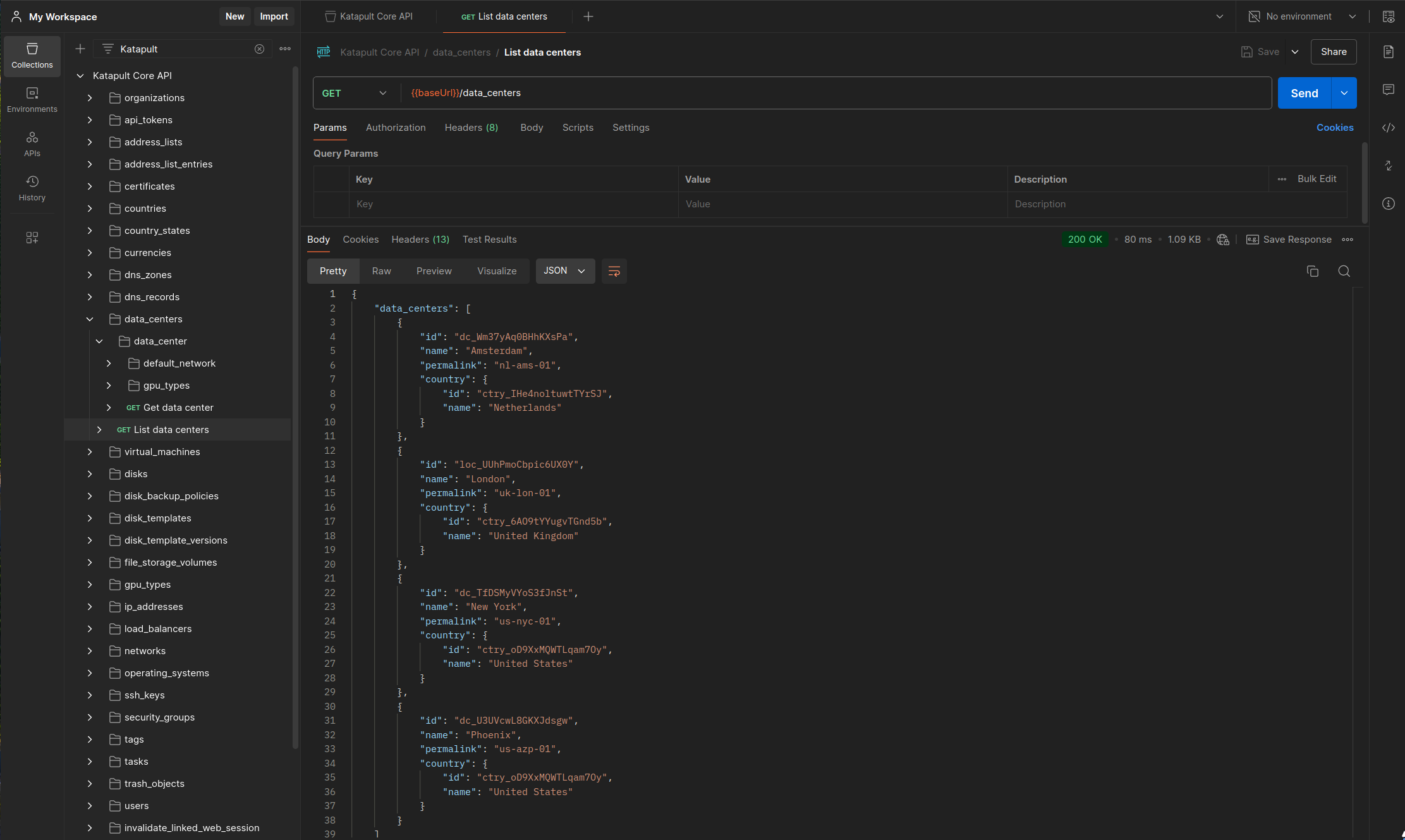The image size is (1405, 840).
Task: Switch to the Katapult Core API tab
Action: pyautogui.click(x=369, y=16)
